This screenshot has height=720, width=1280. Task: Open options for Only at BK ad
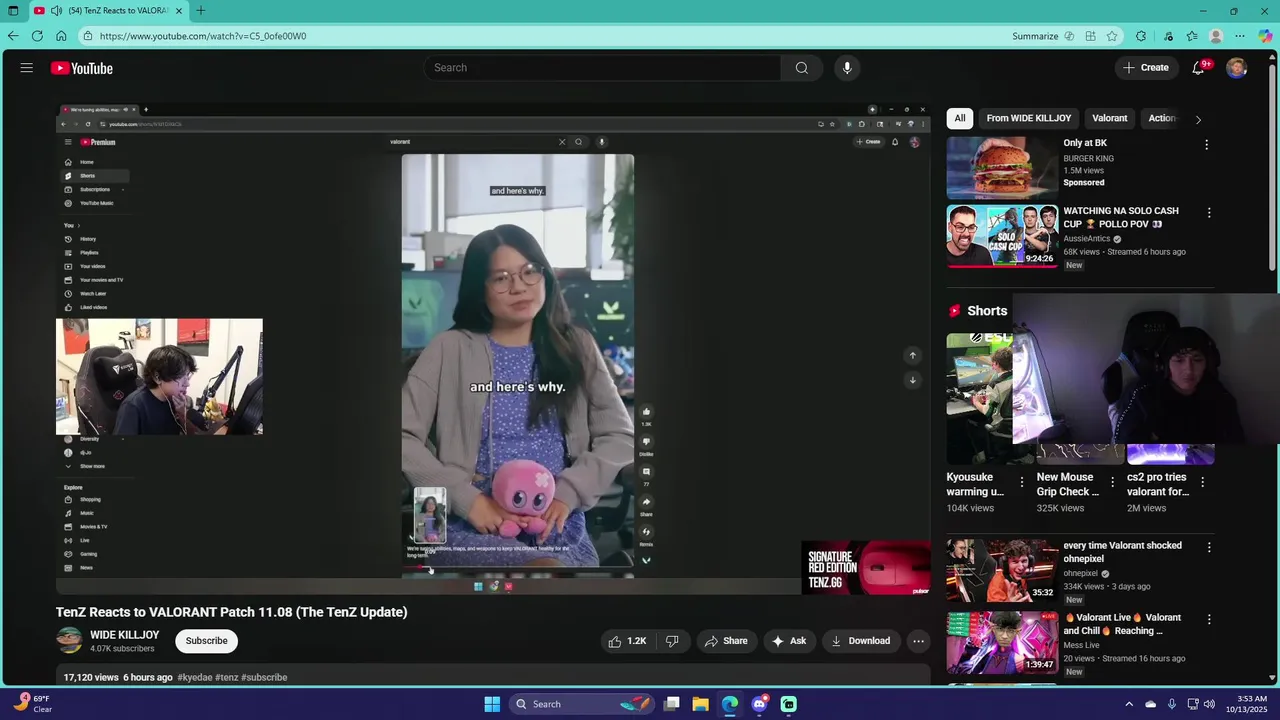pos(1206,145)
